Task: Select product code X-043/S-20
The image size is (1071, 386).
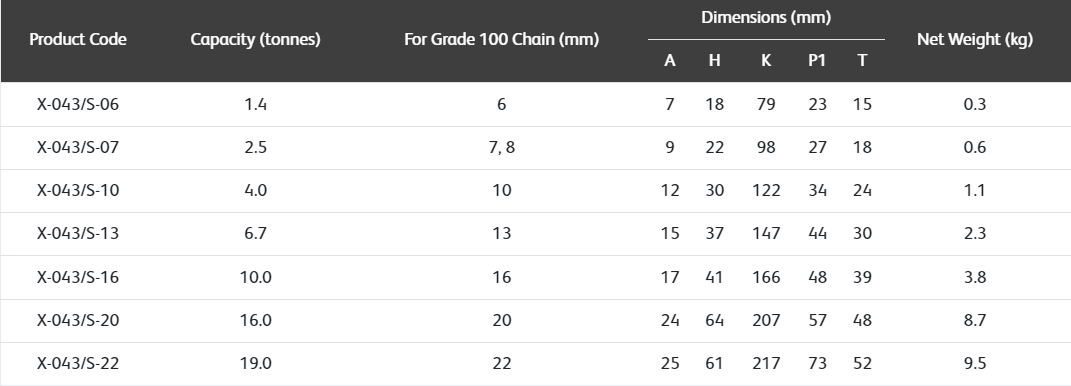Action: click(x=78, y=320)
